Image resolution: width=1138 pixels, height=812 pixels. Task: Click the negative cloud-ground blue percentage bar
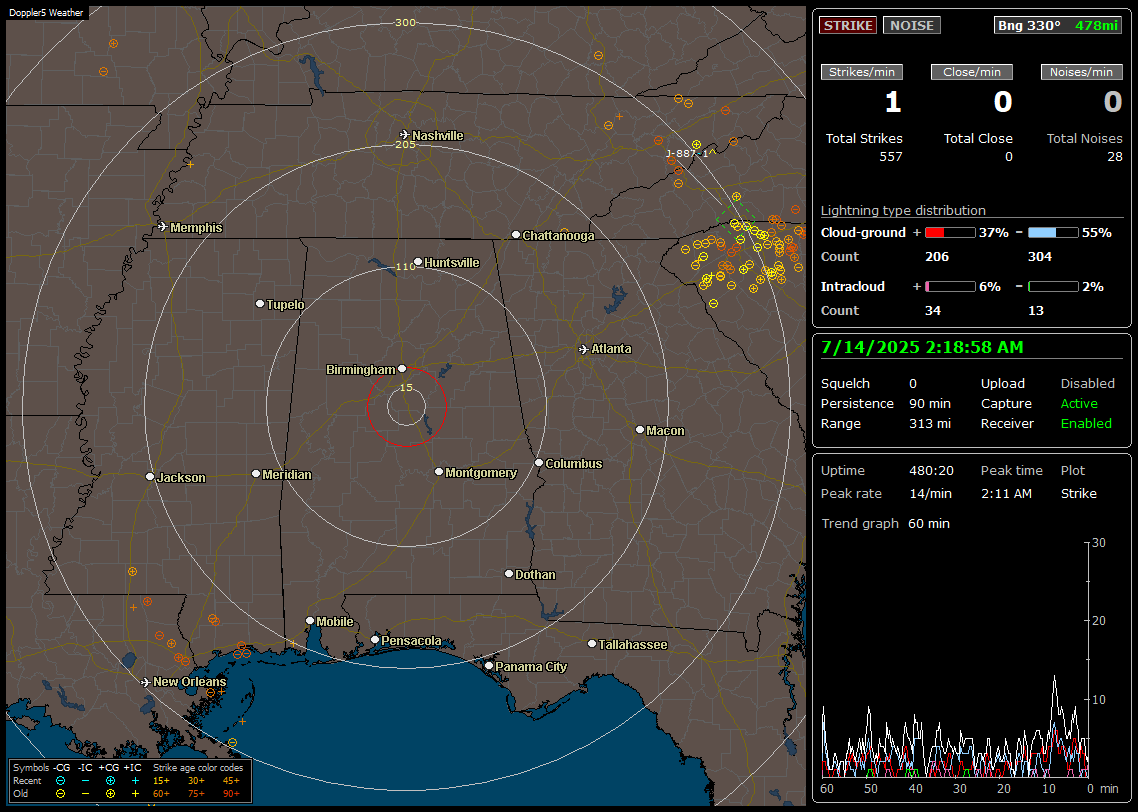[1053, 233]
